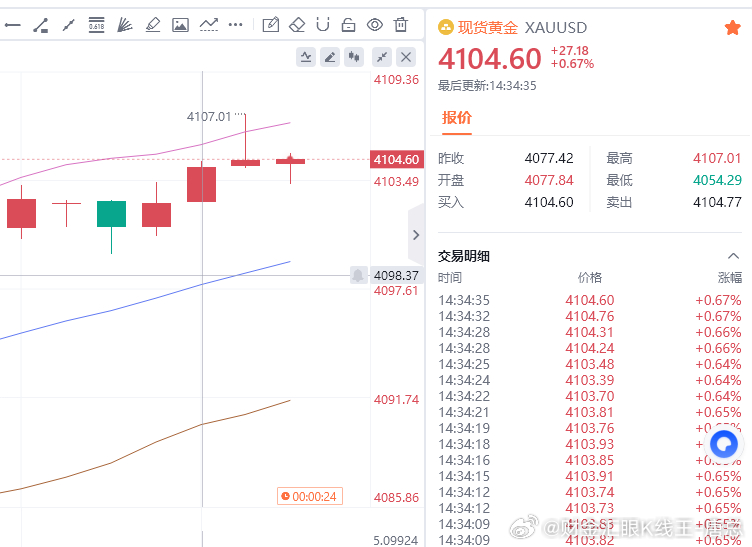Select the horizontal line drawing tool
Screen dimensions: 752x547
click(x=12, y=25)
